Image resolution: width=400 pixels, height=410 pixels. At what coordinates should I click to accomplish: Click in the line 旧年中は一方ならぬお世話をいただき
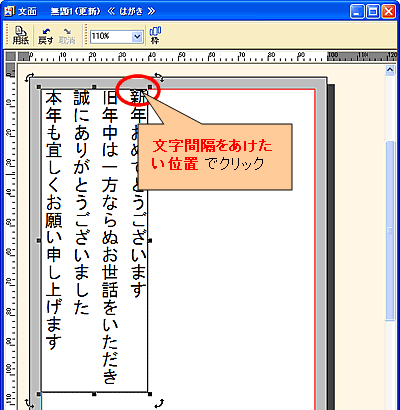[110, 237]
